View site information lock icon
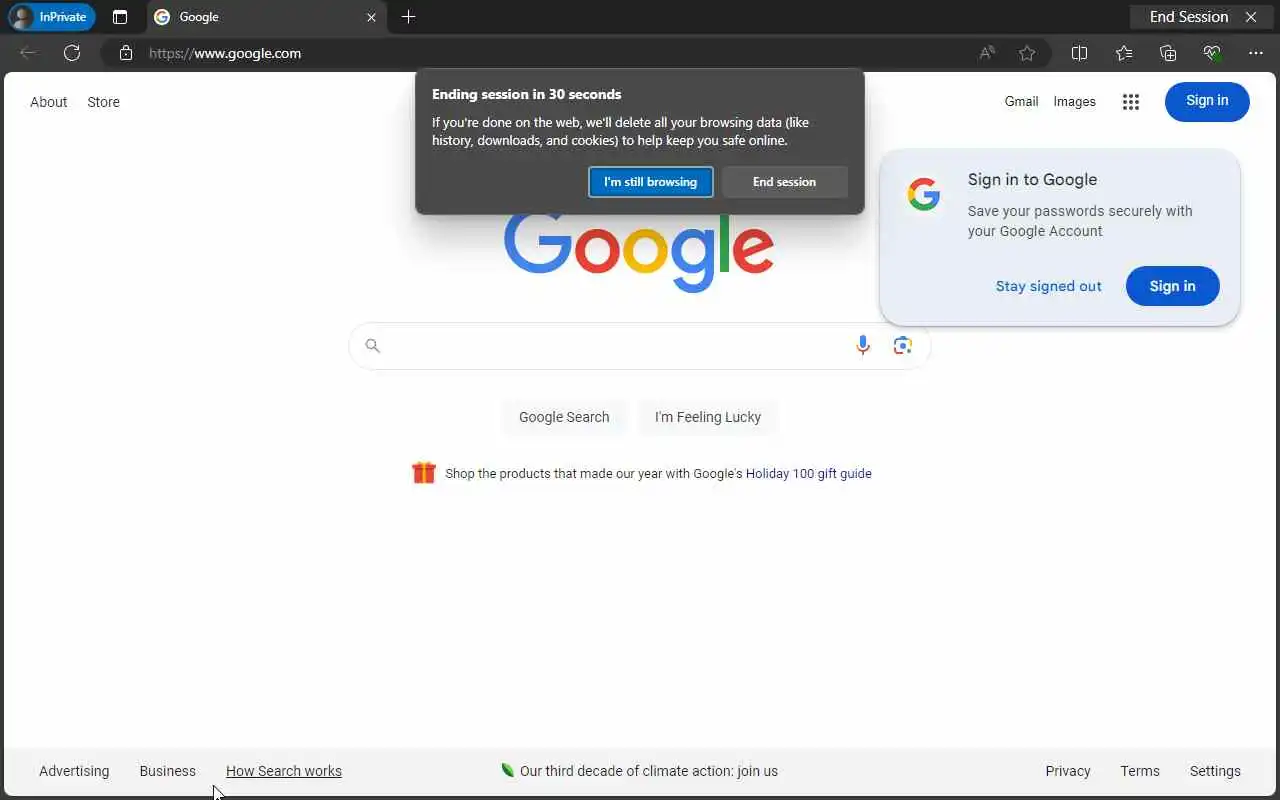 point(125,53)
